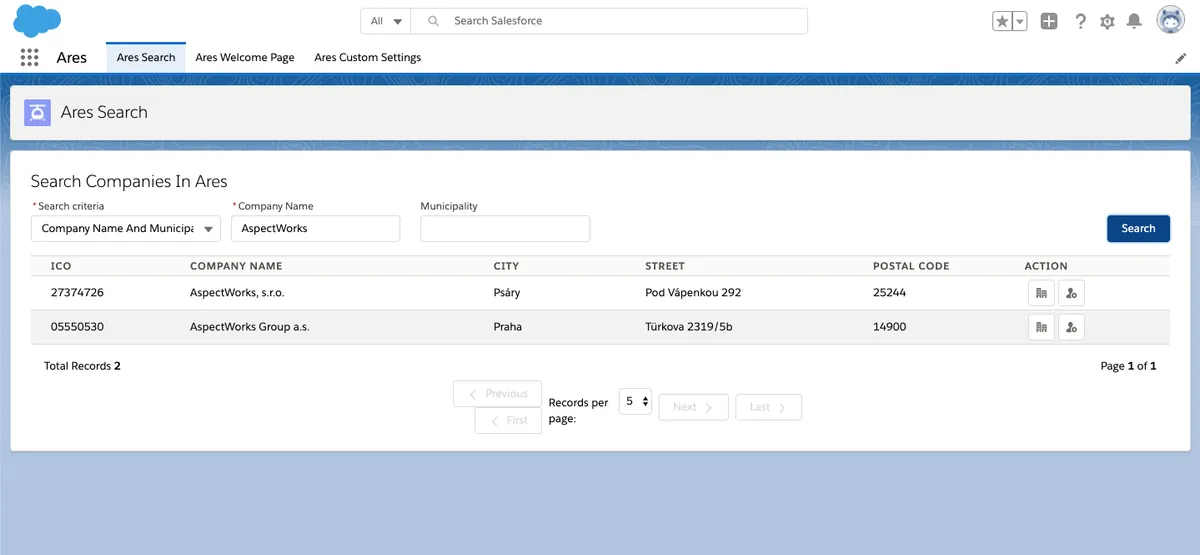
Task: Open the Search criteria dropdown
Action: [x=126, y=229]
